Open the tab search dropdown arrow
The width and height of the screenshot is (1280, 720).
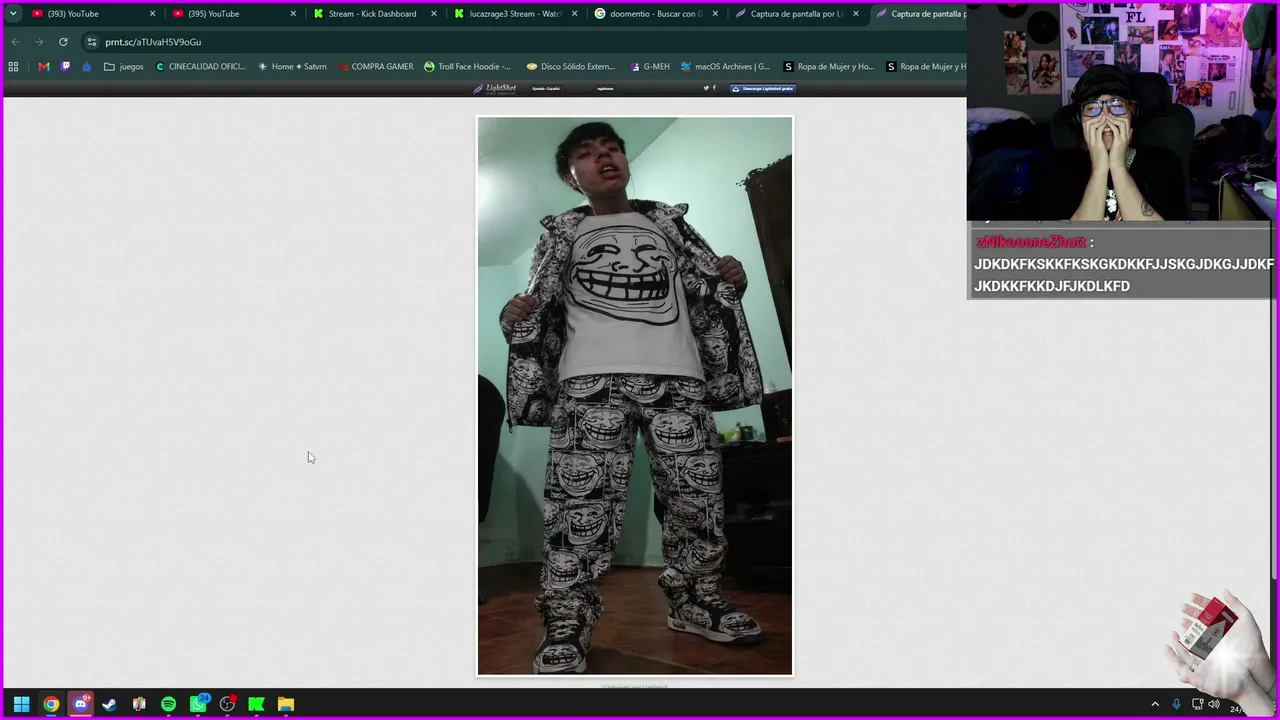[x=13, y=14]
